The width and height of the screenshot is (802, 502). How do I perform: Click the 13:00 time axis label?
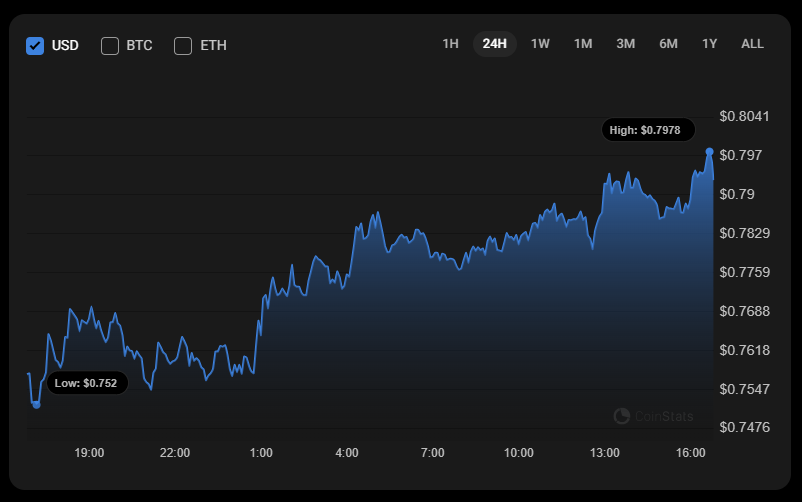coord(604,453)
